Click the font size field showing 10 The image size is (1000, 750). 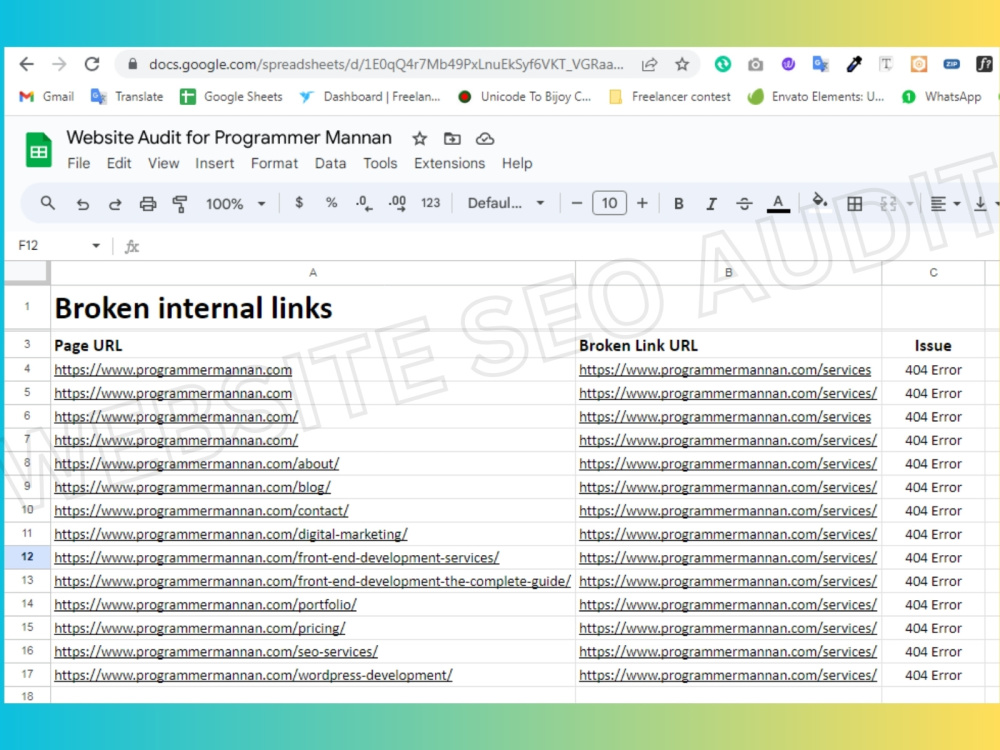(x=609, y=203)
